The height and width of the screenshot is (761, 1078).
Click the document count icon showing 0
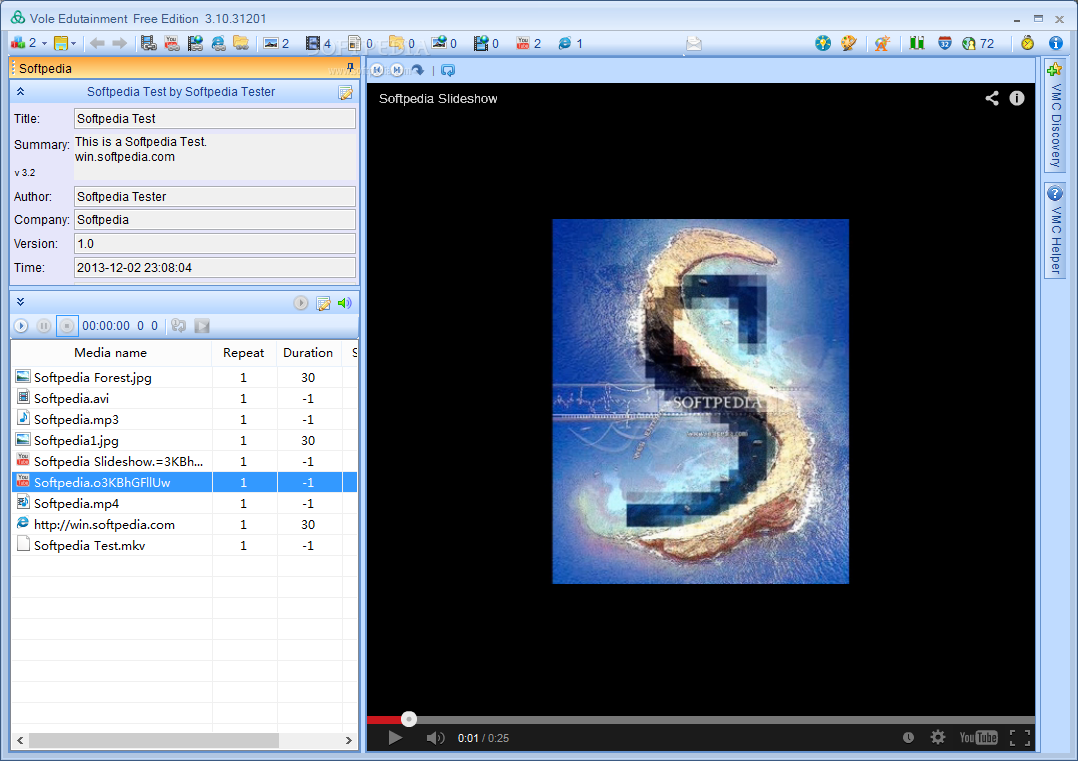354,43
